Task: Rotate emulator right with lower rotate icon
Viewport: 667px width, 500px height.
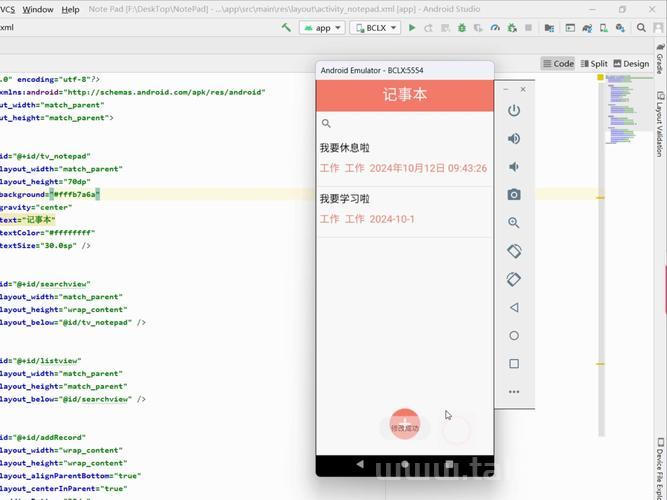Action: [x=514, y=279]
